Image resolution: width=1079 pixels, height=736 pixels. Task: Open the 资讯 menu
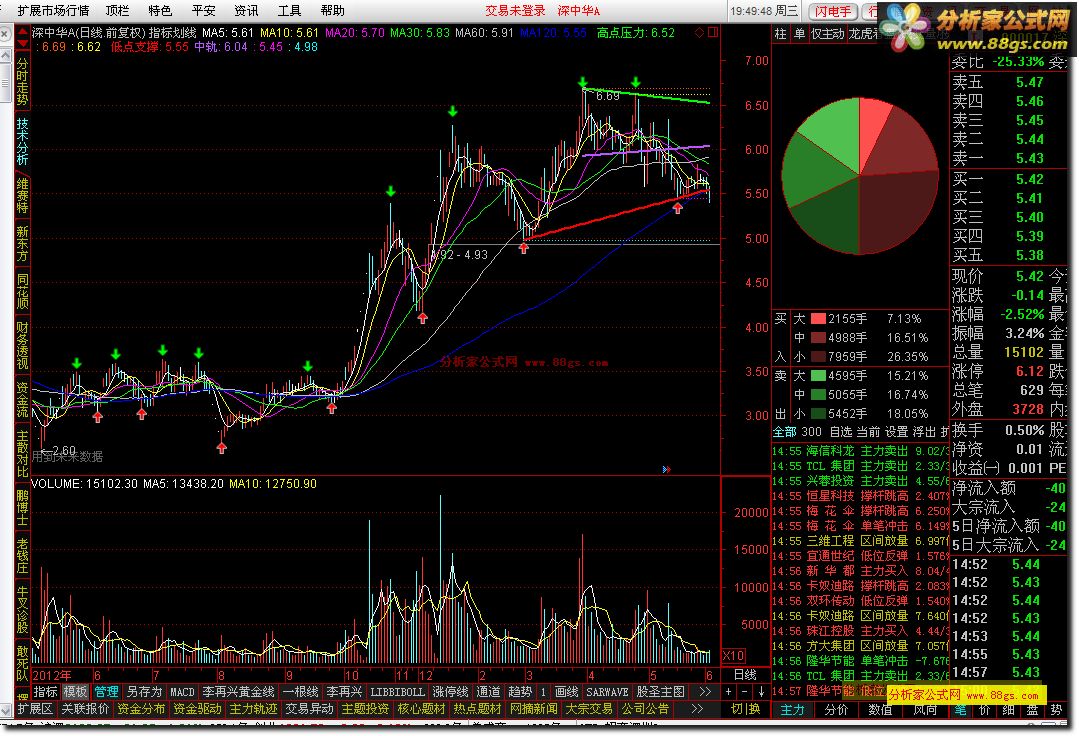pyautogui.click(x=246, y=10)
